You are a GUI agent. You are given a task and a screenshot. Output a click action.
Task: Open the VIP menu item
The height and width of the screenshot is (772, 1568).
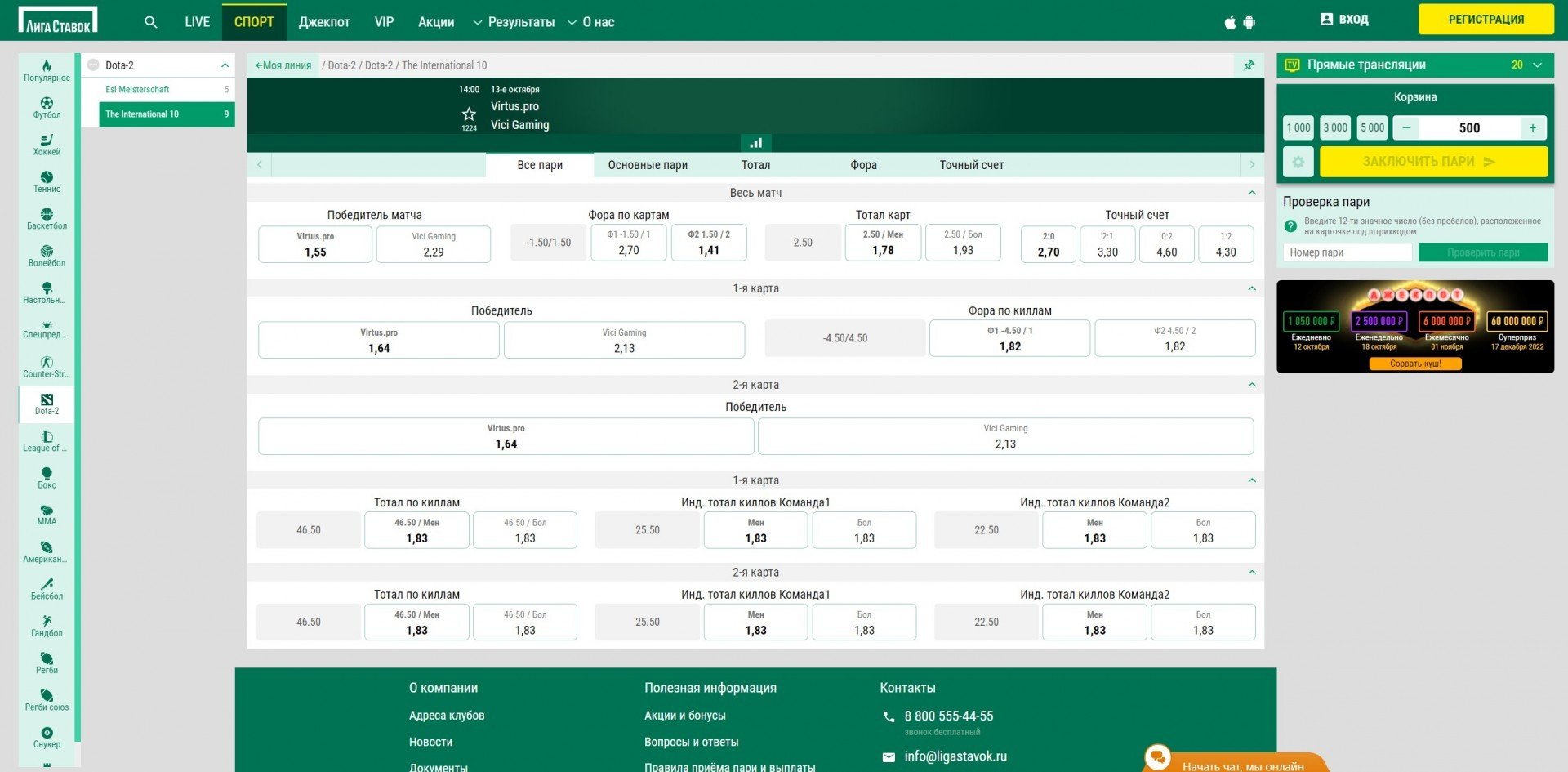[384, 22]
